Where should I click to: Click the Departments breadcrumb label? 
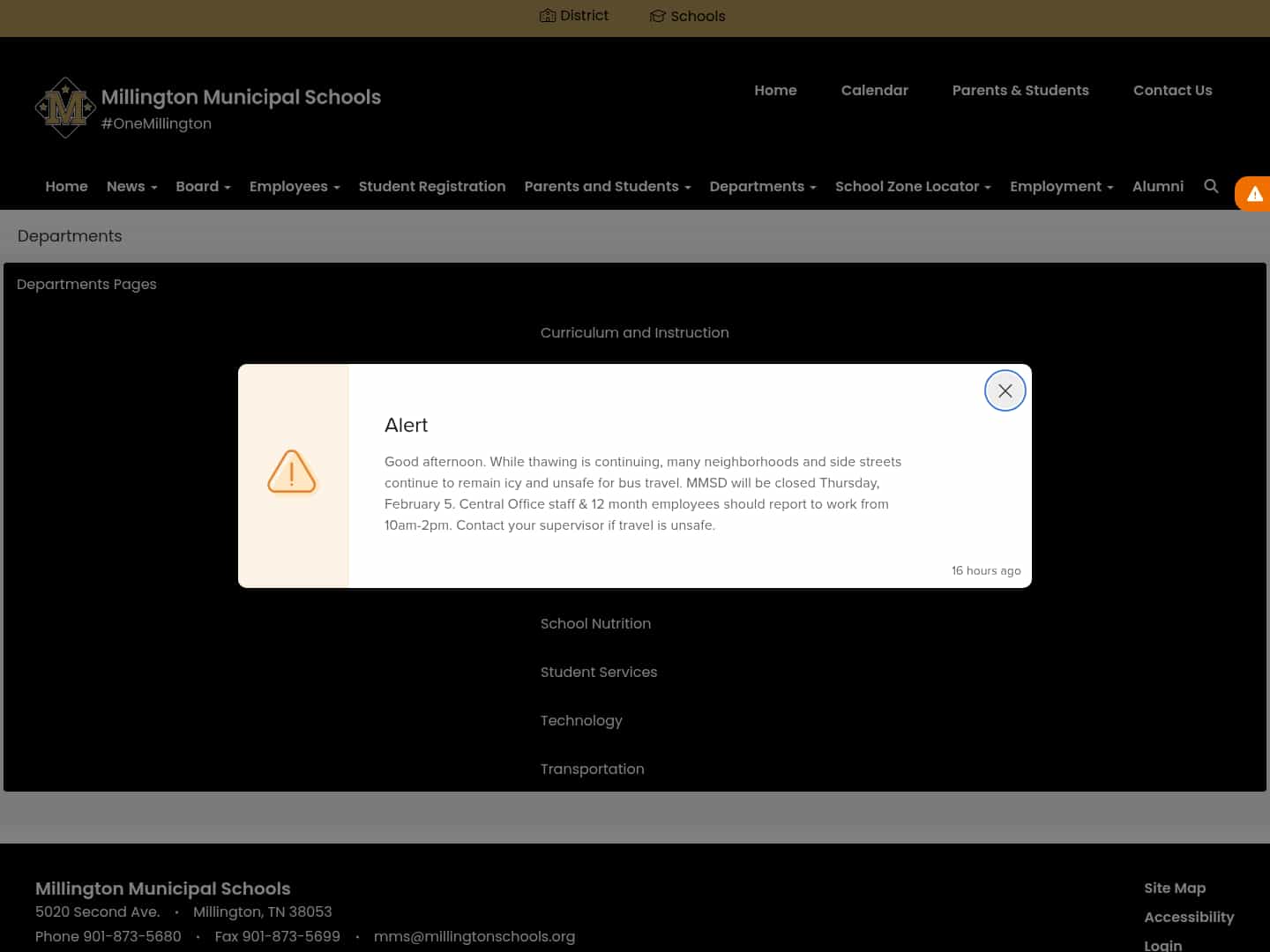[70, 235]
